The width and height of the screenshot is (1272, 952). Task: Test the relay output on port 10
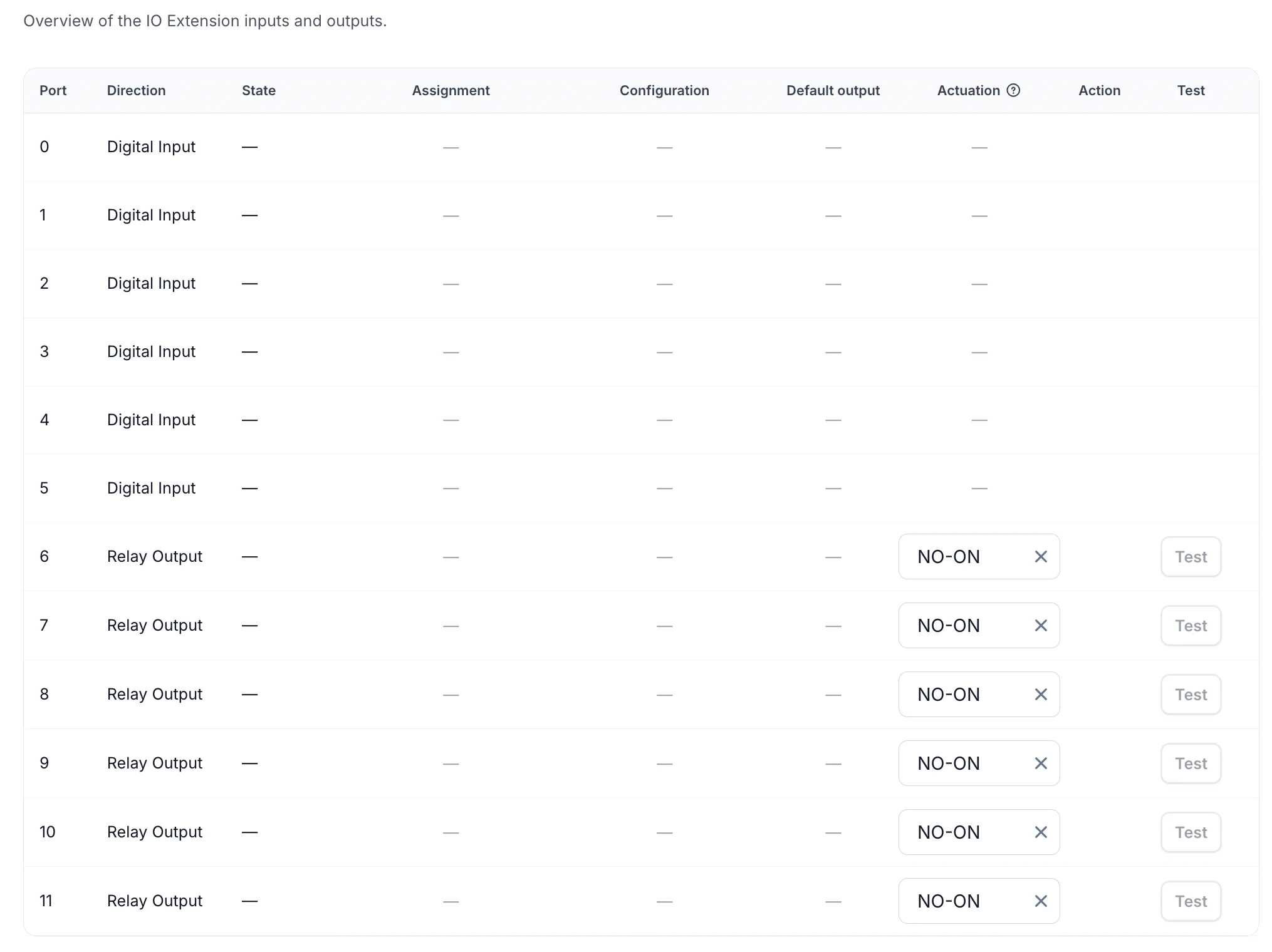(1191, 832)
